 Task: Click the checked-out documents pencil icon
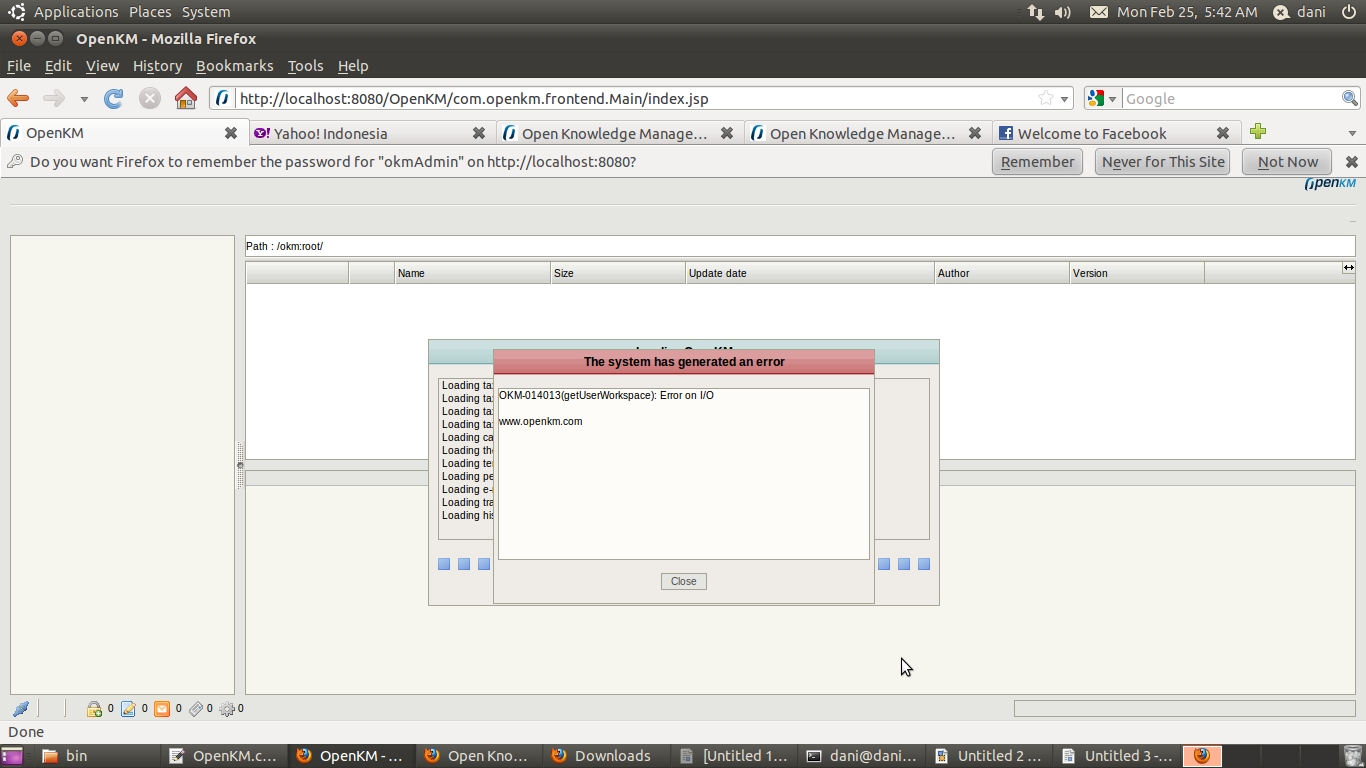point(128,709)
